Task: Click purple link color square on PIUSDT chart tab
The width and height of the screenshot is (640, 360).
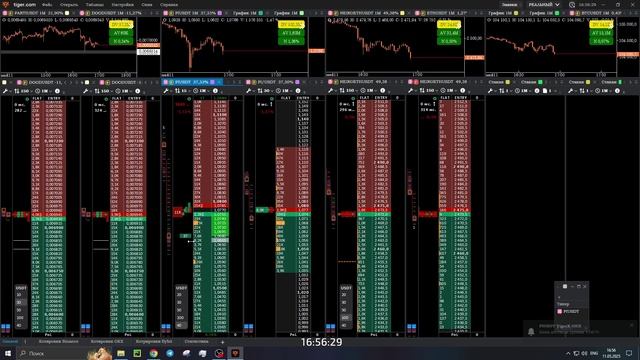Action: point(220,13)
